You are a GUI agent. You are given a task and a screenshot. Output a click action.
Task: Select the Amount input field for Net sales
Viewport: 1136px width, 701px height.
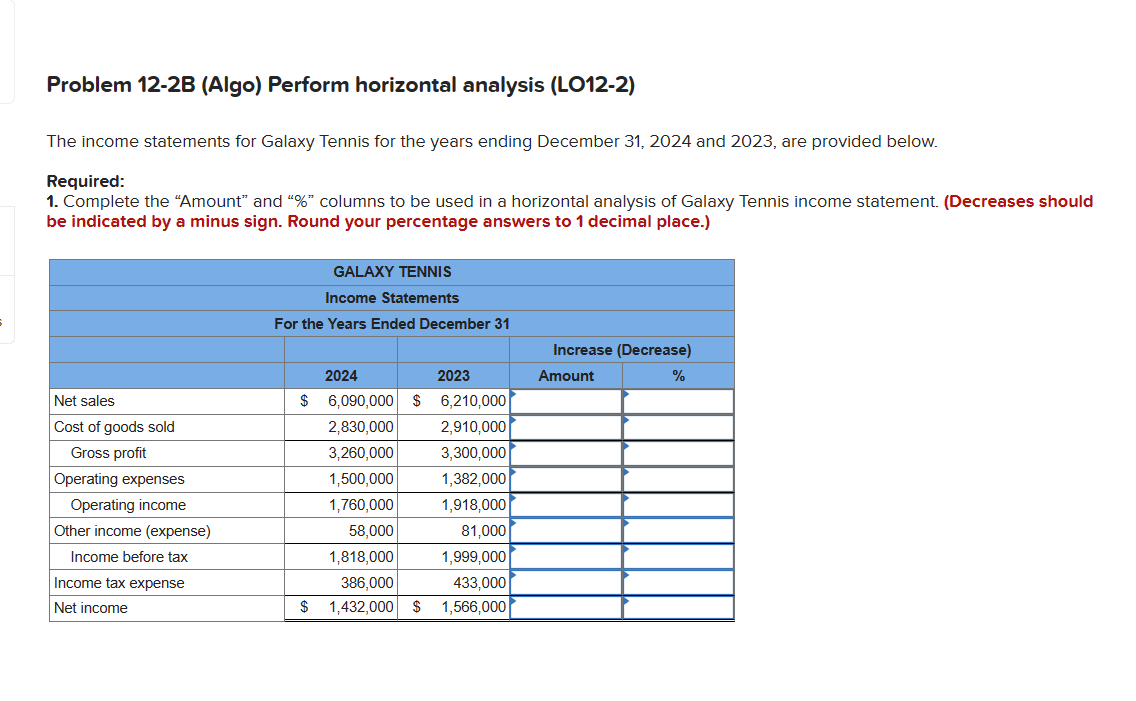[x=566, y=401]
